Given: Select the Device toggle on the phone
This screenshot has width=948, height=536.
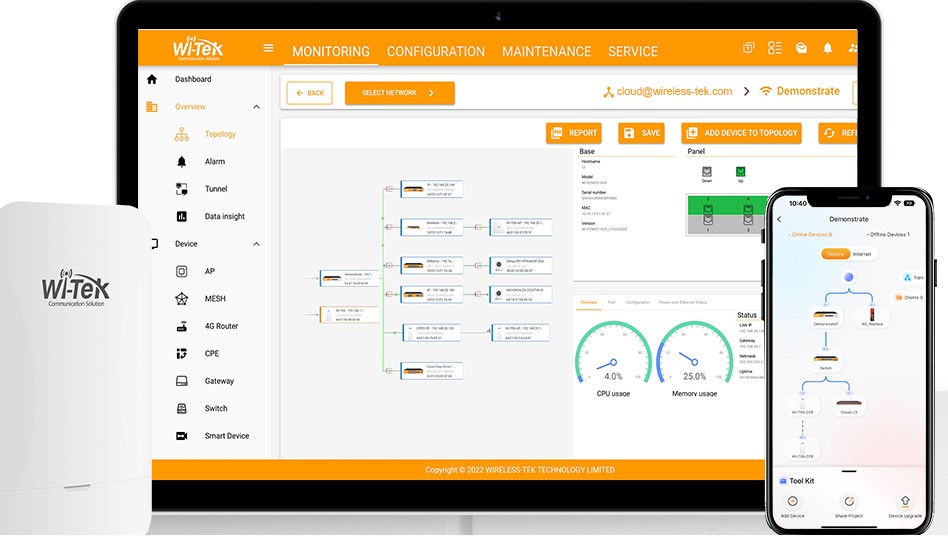Looking at the screenshot, I should click(836, 254).
